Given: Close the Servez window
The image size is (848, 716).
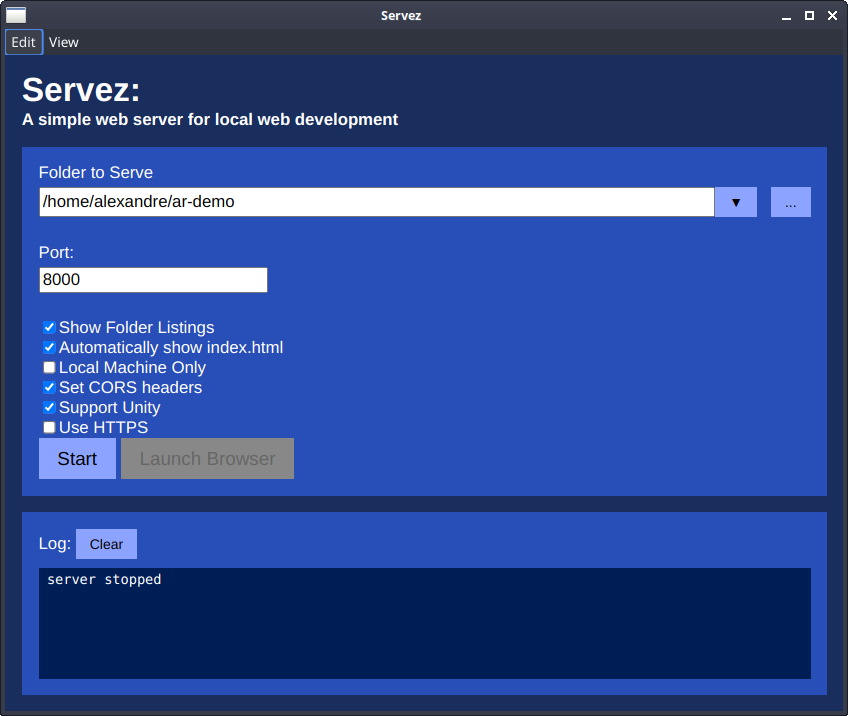Looking at the screenshot, I should click(x=830, y=15).
